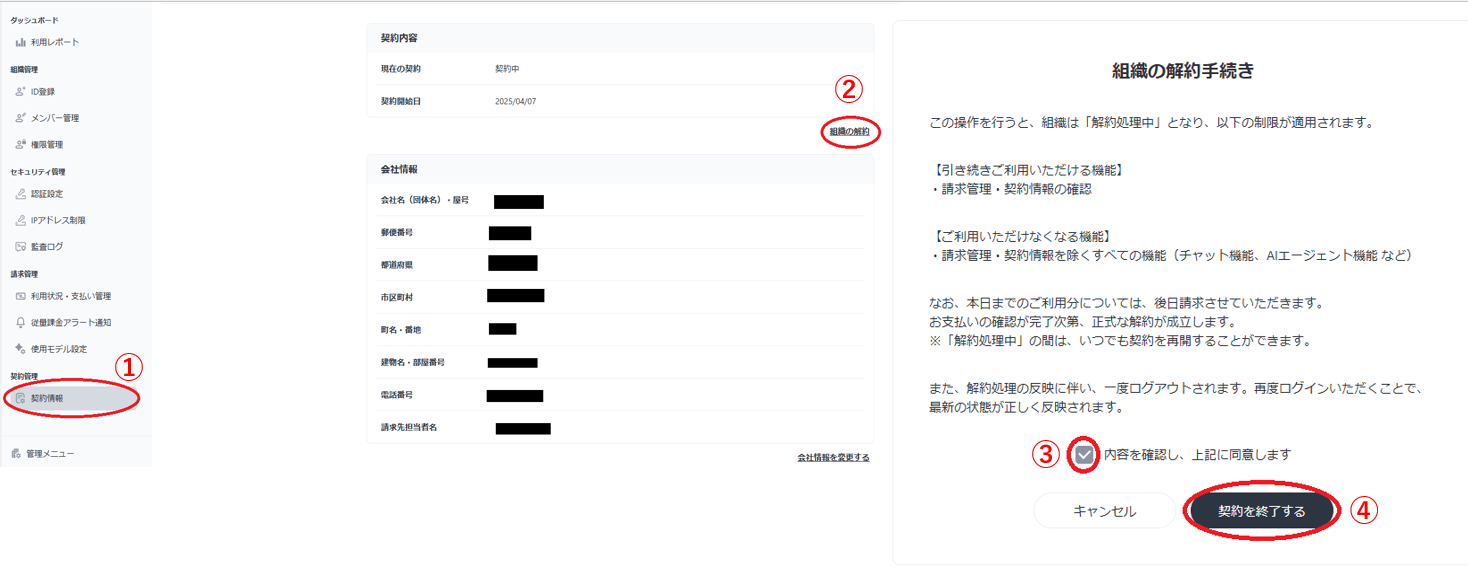The width and height of the screenshot is (1468, 574).
Task: Open the 管理メニュー menu item
Action: [x=50, y=454]
